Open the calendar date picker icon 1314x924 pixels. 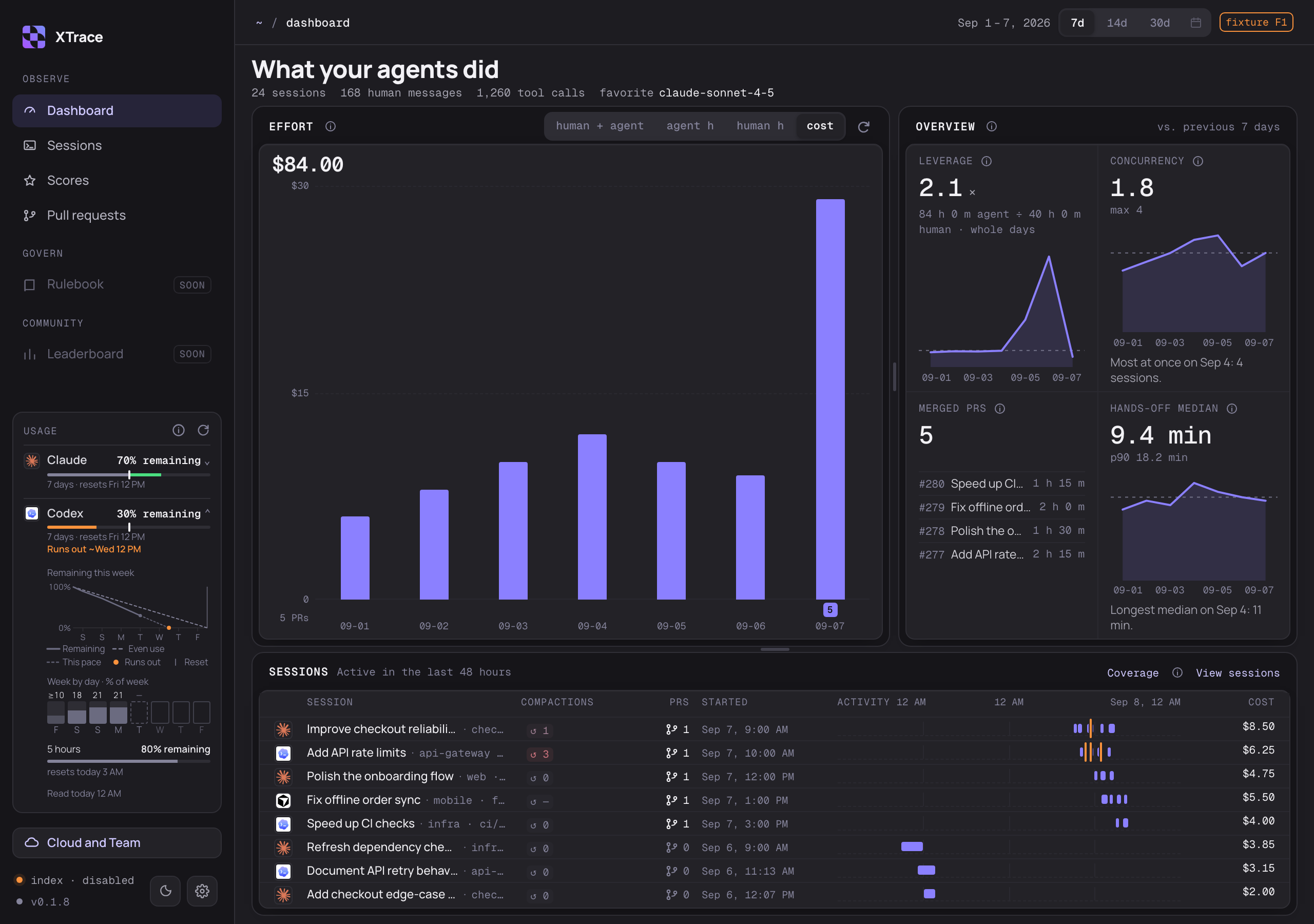click(x=1195, y=23)
